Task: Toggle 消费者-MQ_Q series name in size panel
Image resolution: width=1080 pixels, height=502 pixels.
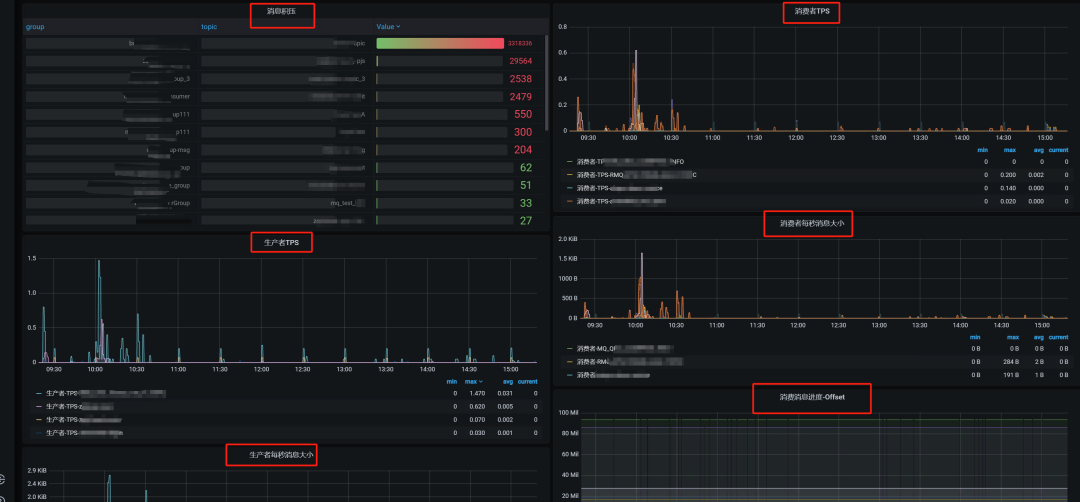Action: pos(624,349)
